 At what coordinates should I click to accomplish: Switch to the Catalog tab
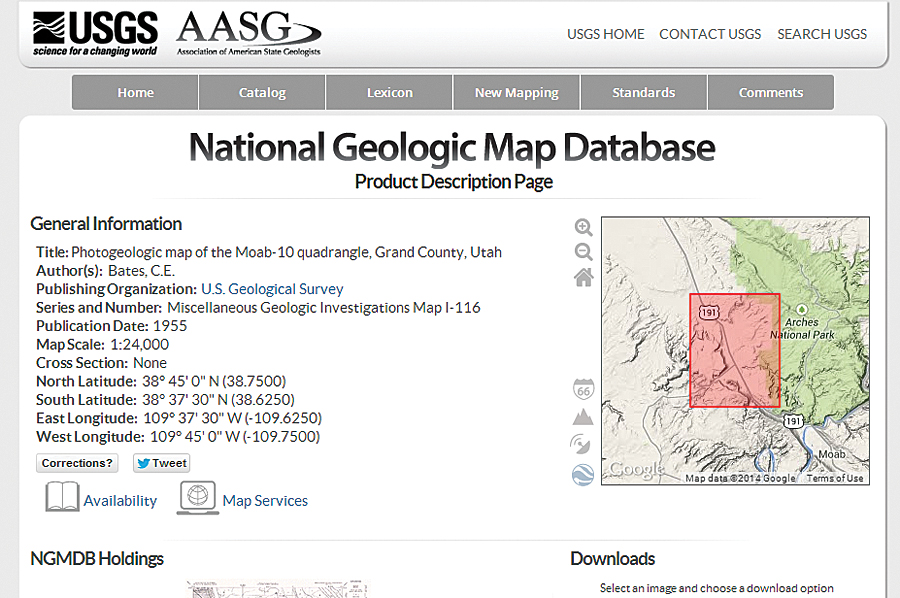261,92
